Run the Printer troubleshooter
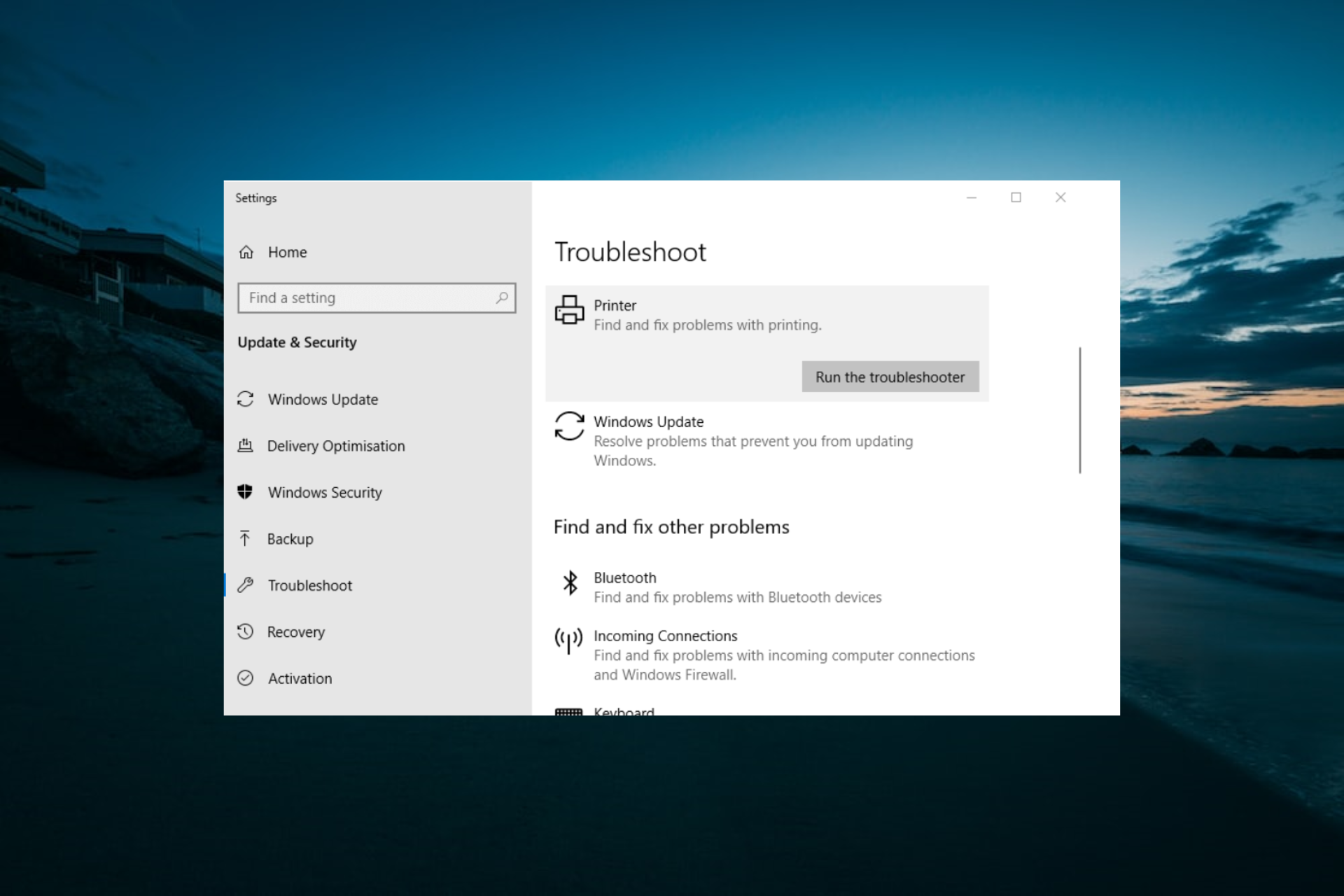Viewport: 1344px width, 896px height. [888, 376]
